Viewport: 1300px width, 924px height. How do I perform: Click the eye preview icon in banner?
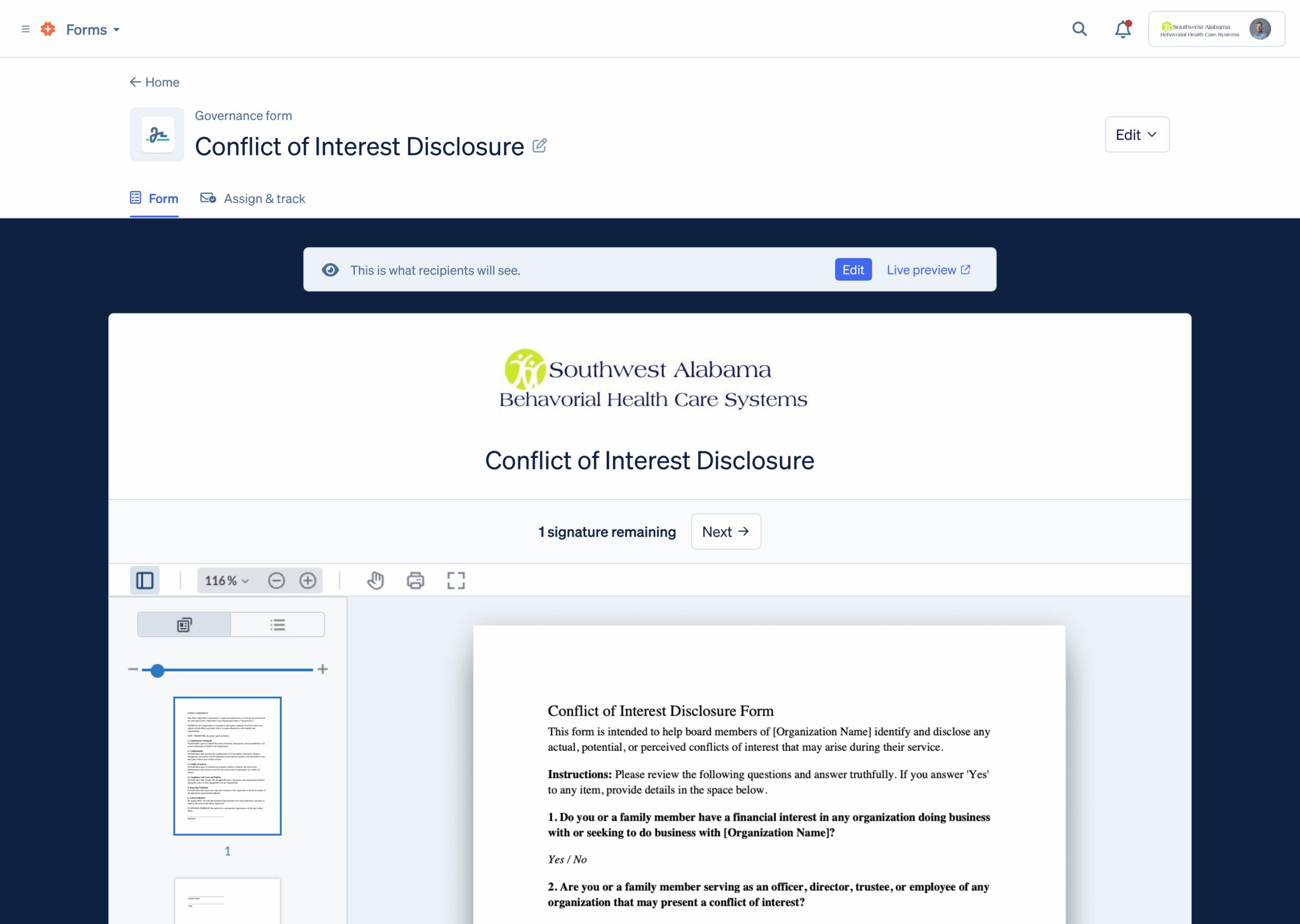click(x=331, y=270)
